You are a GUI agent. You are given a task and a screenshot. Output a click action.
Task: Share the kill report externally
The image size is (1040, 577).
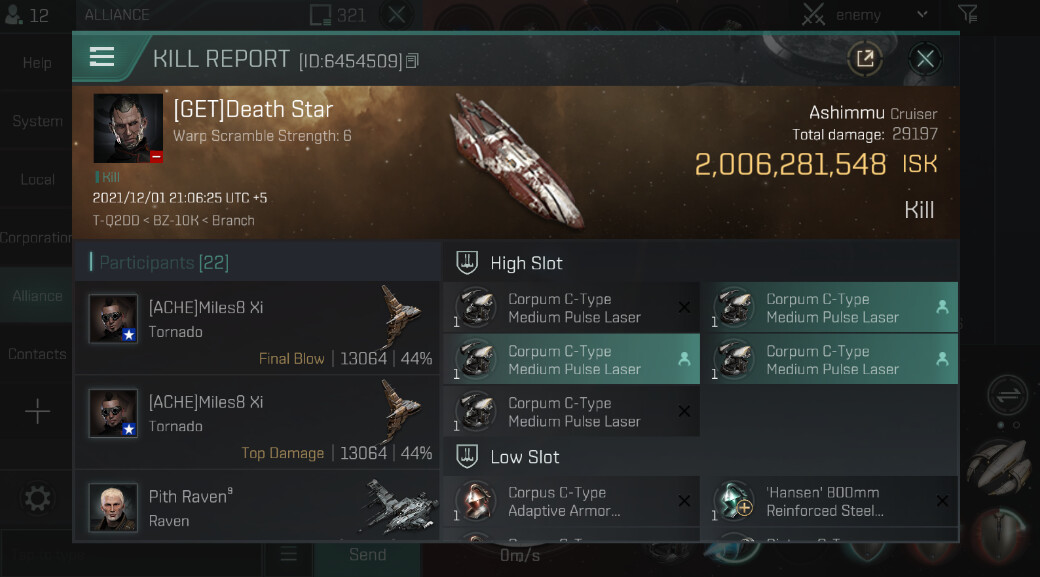coord(865,59)
